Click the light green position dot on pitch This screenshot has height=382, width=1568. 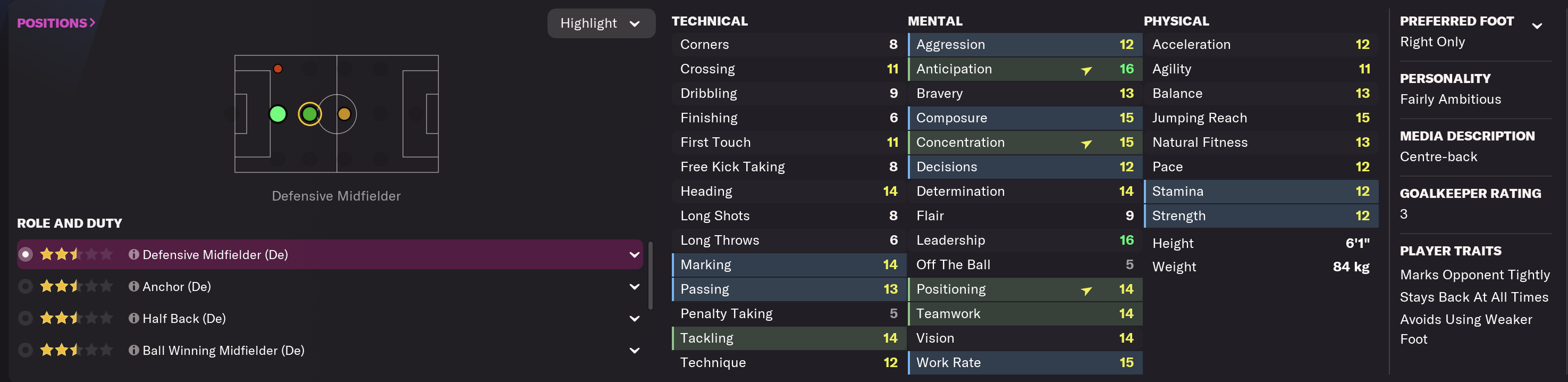pos(277,114)
